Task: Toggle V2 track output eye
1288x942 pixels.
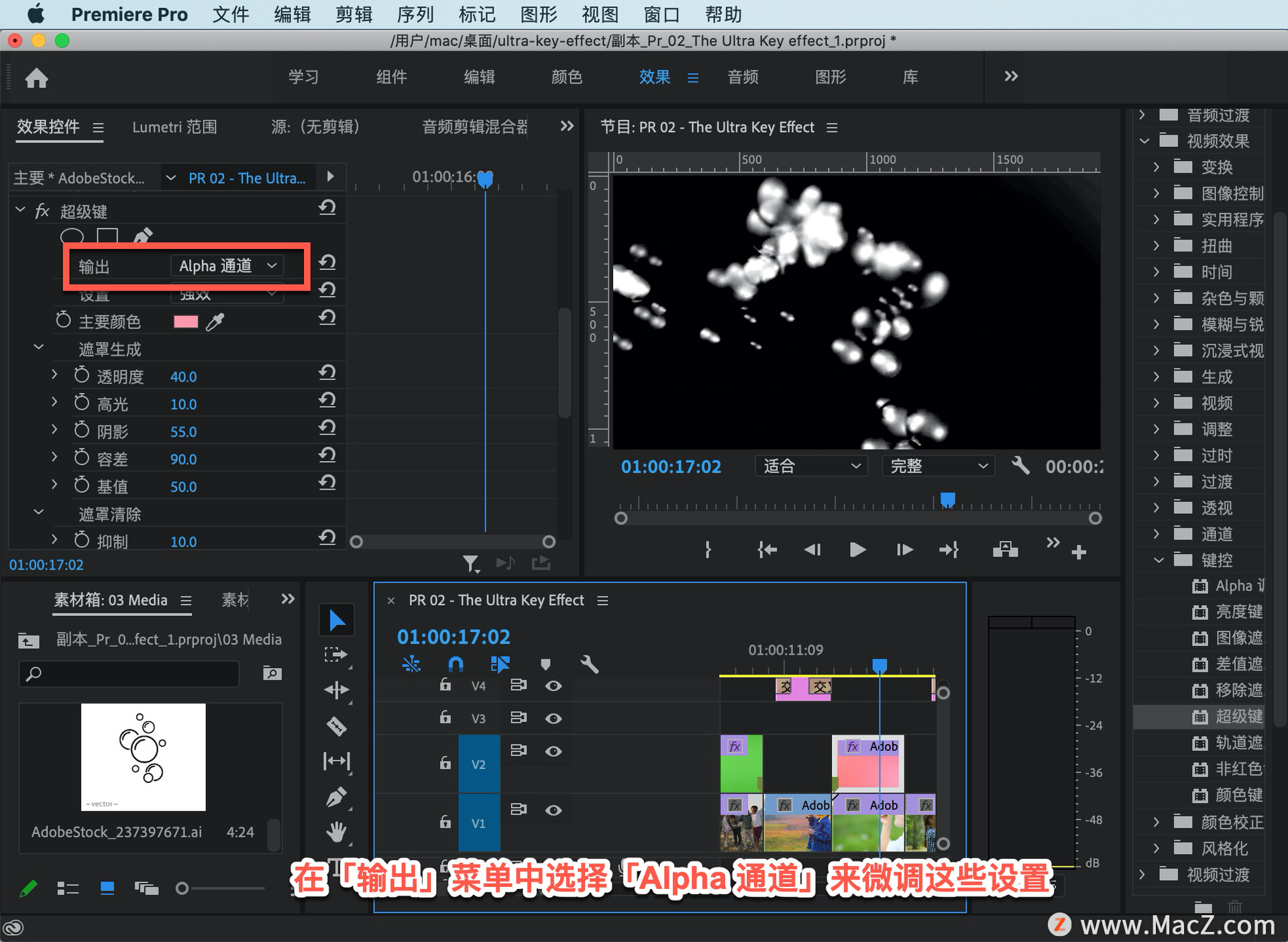Action: pos(553,751)
